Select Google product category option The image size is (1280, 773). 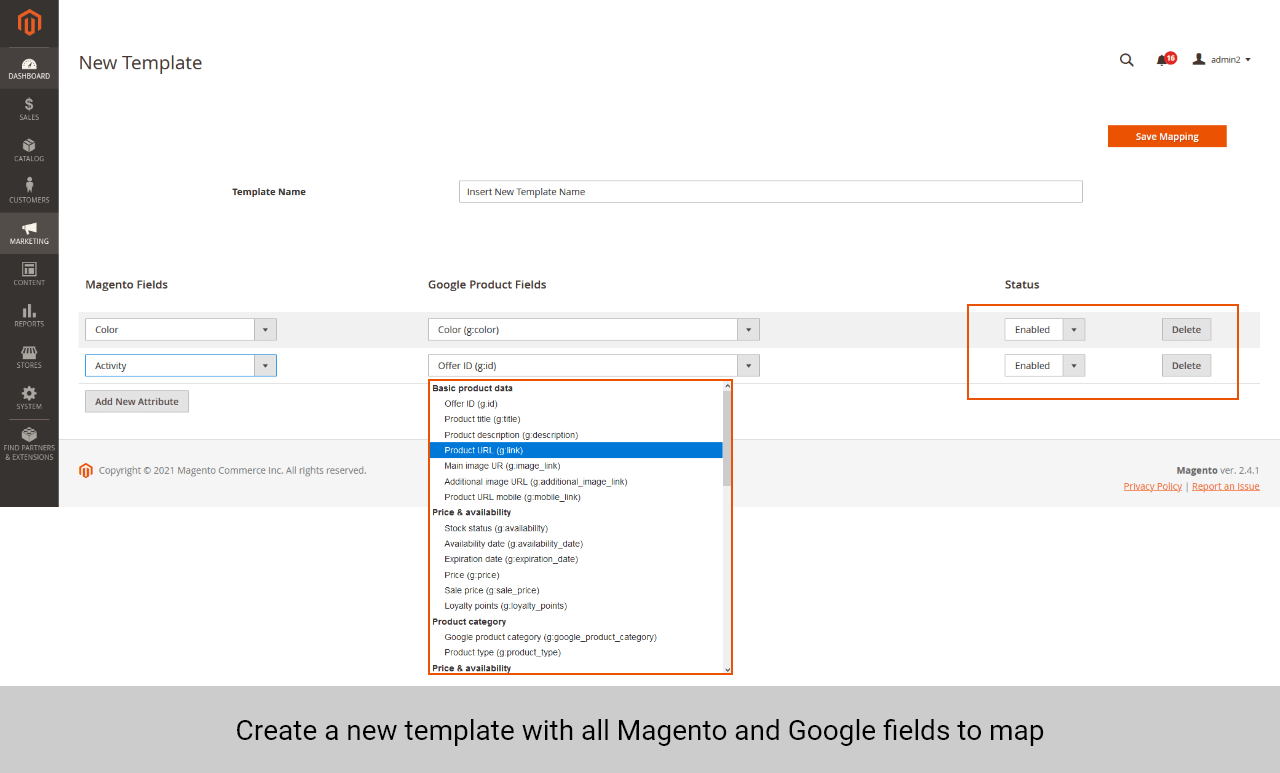click(x=576, y=637)
